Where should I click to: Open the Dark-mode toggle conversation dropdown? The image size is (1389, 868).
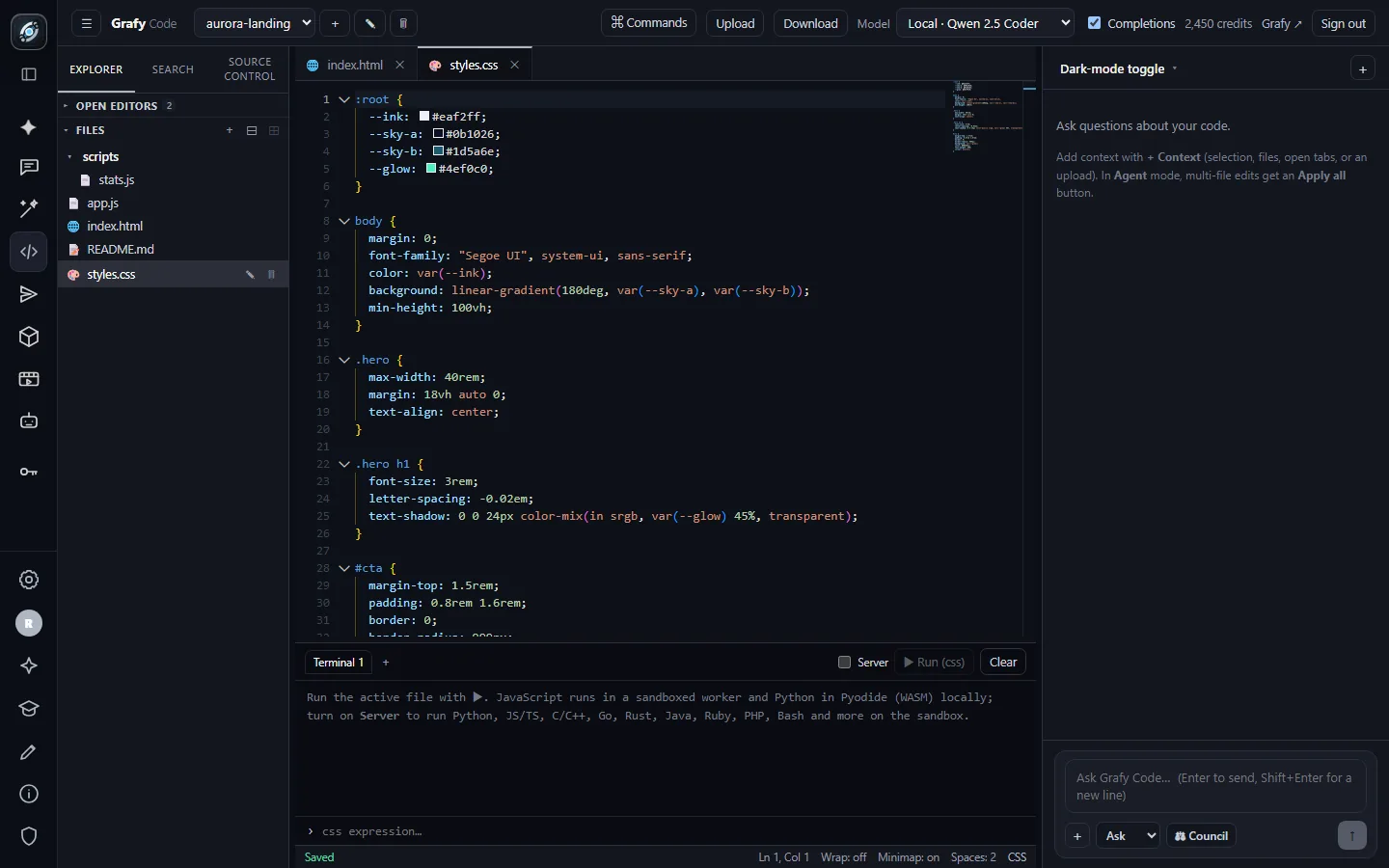pos(1118,69)
